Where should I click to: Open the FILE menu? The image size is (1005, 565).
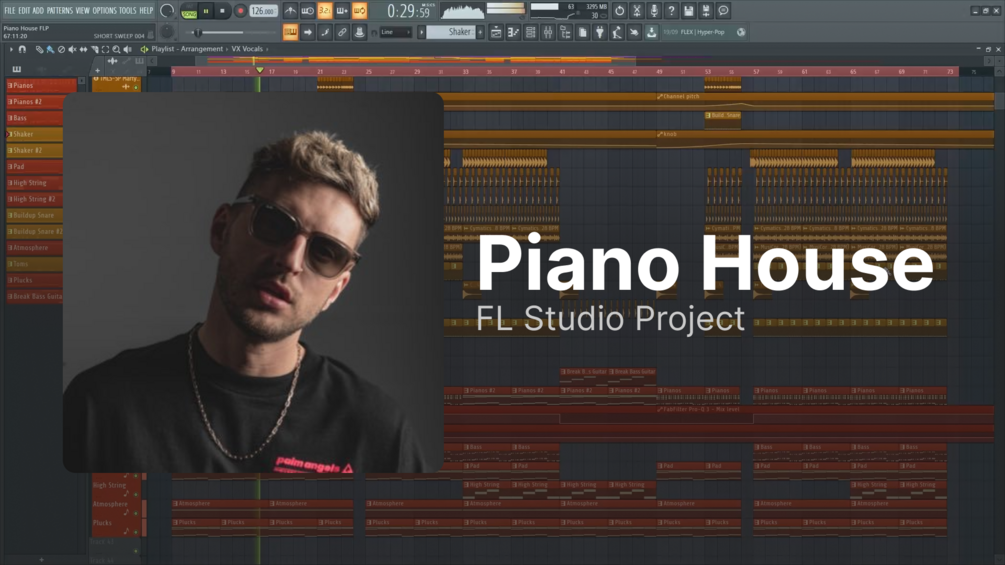[10, 11]
